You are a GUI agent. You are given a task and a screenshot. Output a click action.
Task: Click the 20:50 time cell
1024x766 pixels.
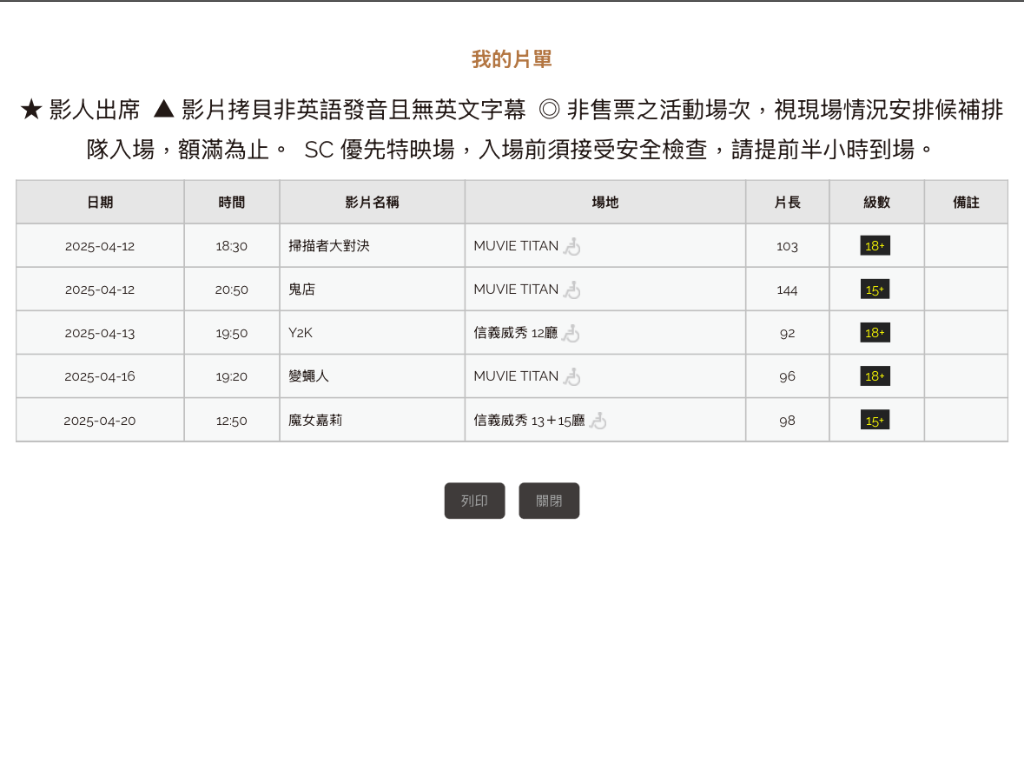coord(232,290)
